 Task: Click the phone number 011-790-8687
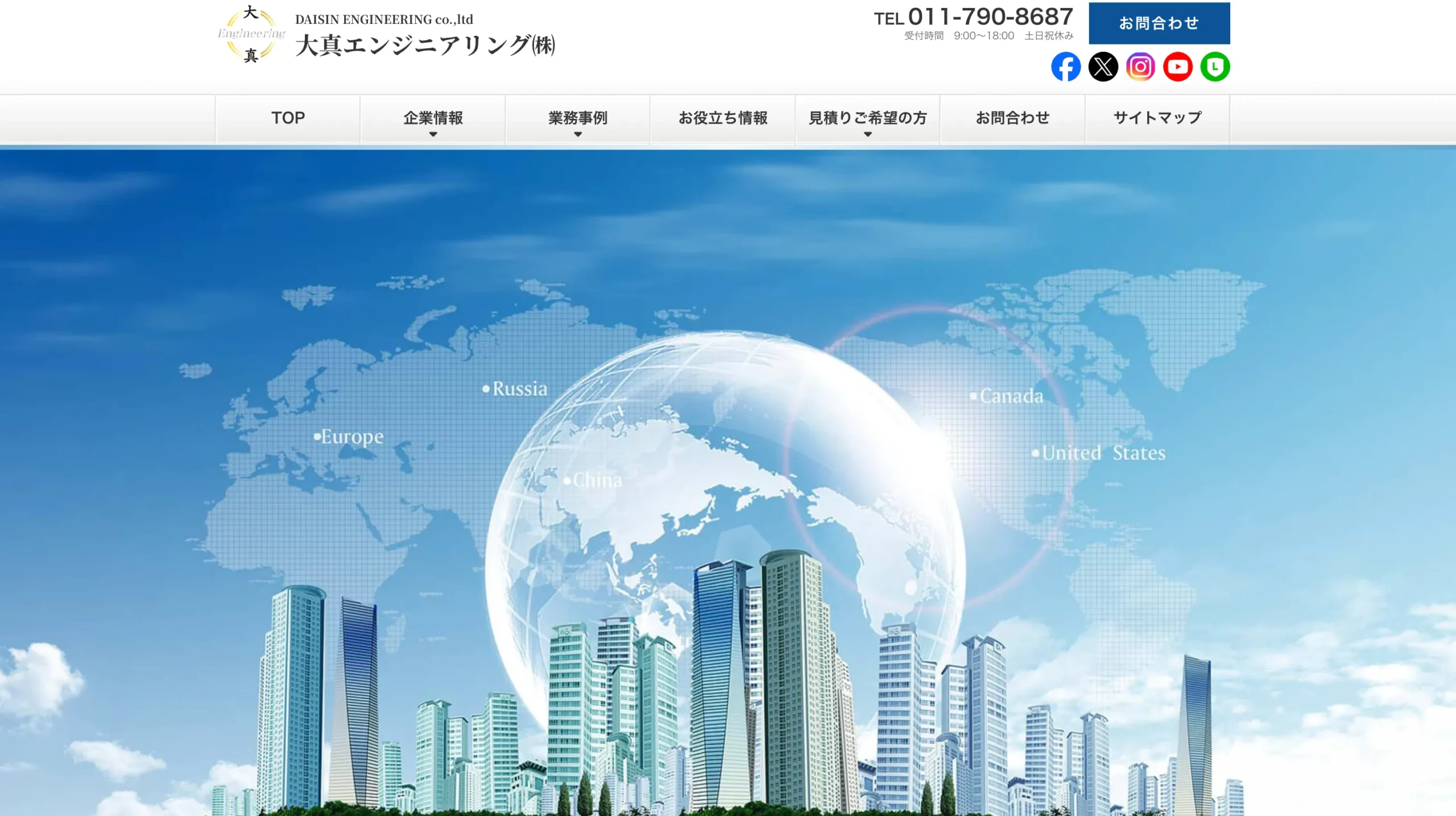click(x=990, y=17)
